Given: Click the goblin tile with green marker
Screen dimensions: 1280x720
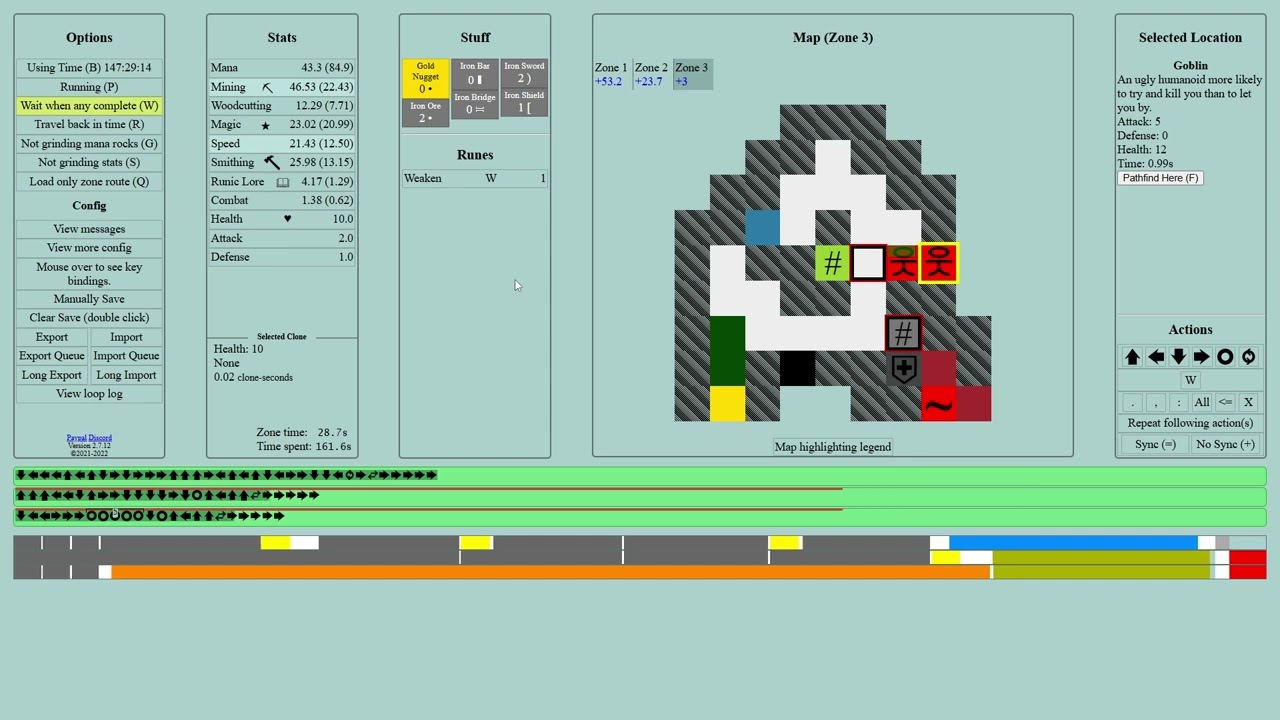Looking at the screenshot, I should [903, 263].
